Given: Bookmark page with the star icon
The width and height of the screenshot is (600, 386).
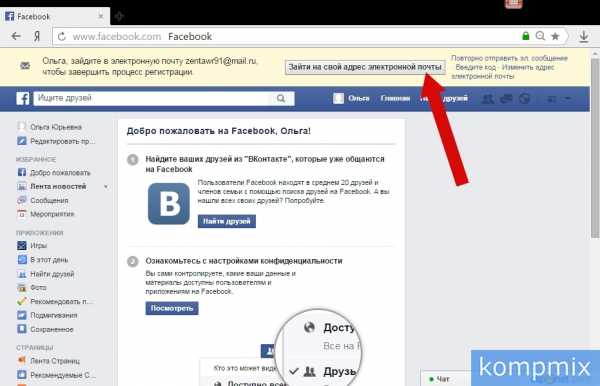Looking at the screenshot, I should coord(555,36).
